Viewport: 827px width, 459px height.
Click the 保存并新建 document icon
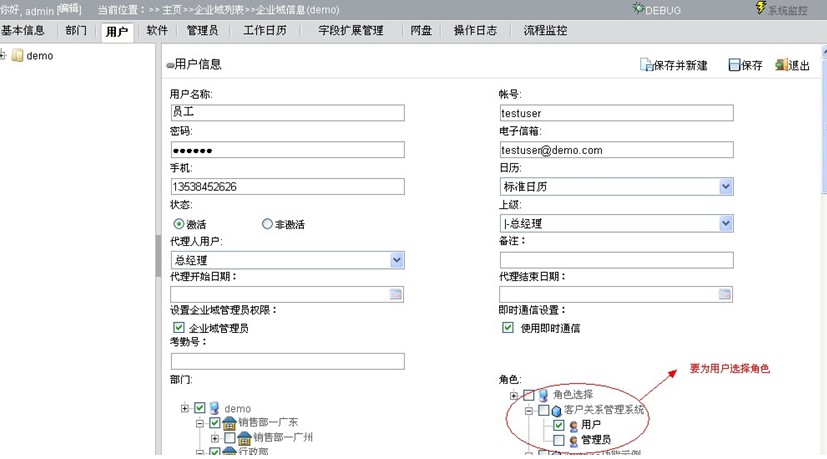tap(646, 65)
